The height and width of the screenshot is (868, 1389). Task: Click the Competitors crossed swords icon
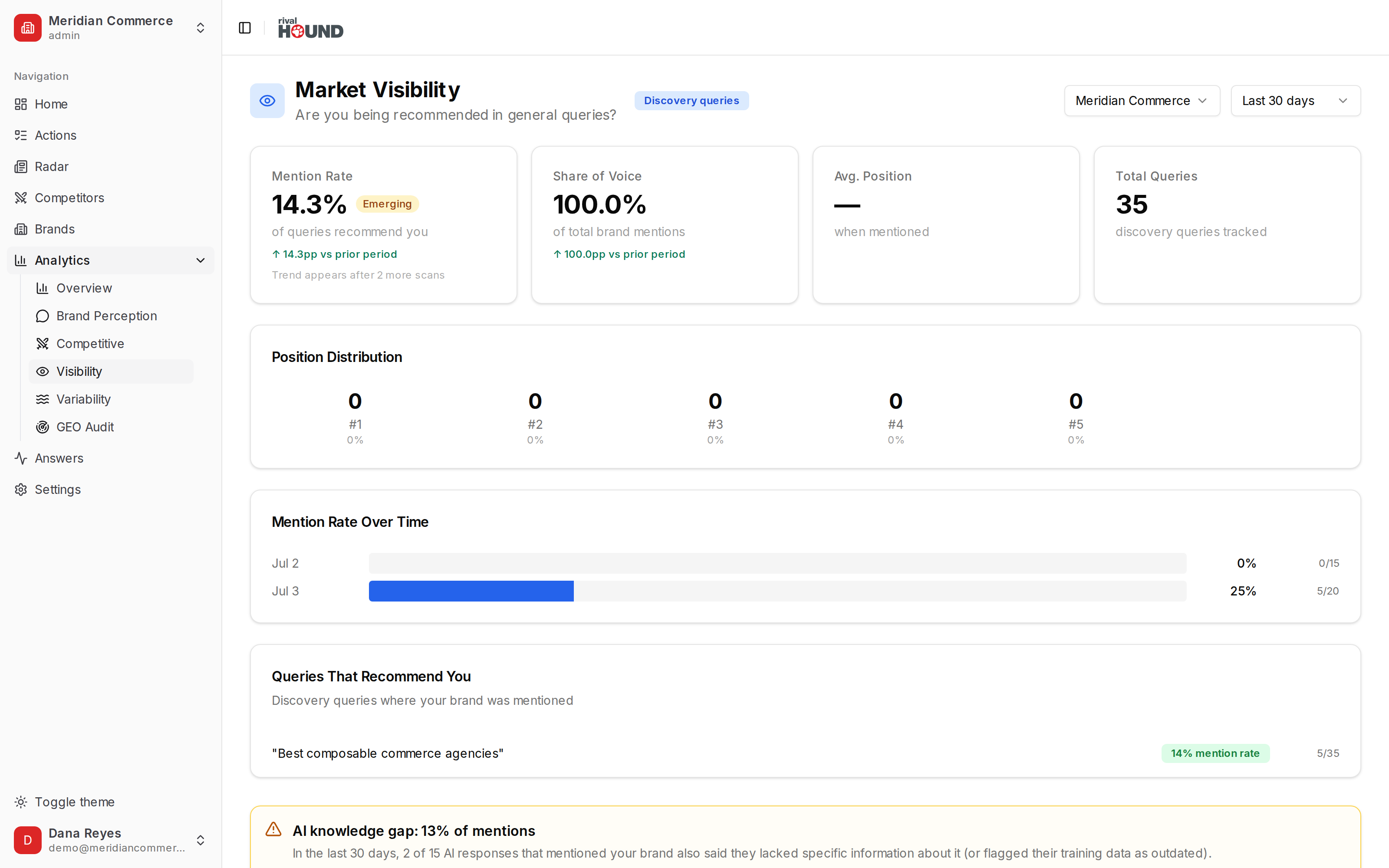(x=21, y=198)
